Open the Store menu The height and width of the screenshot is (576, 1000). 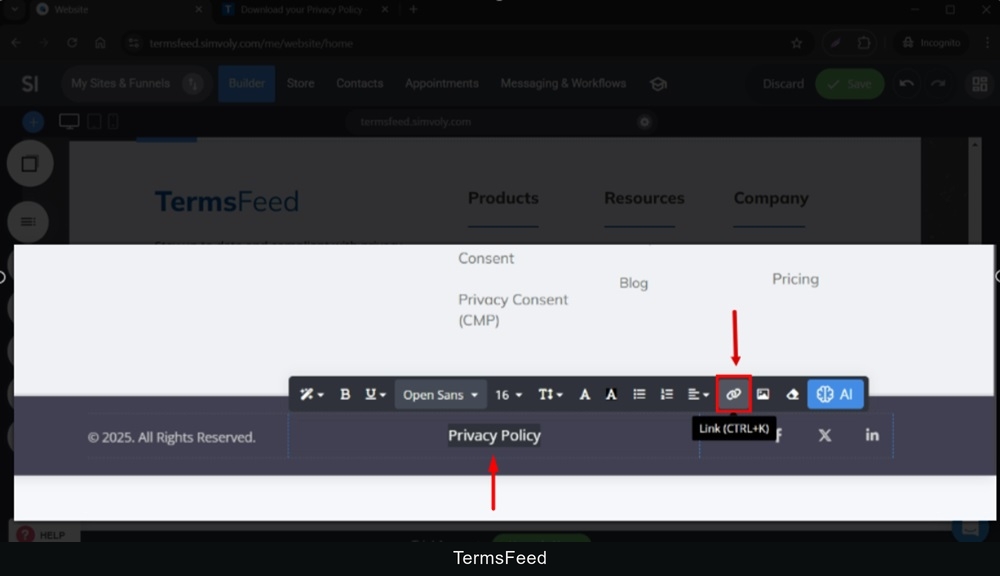(300, 84)
